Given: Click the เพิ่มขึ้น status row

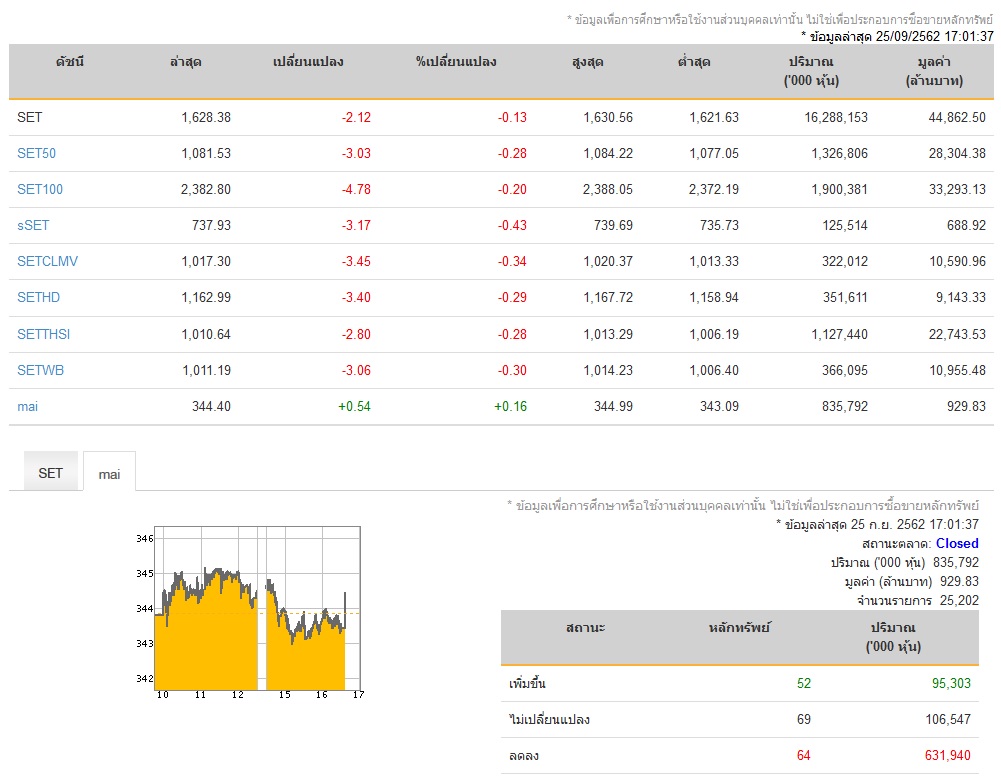Looking at the screenshot, I should (740, 684).
